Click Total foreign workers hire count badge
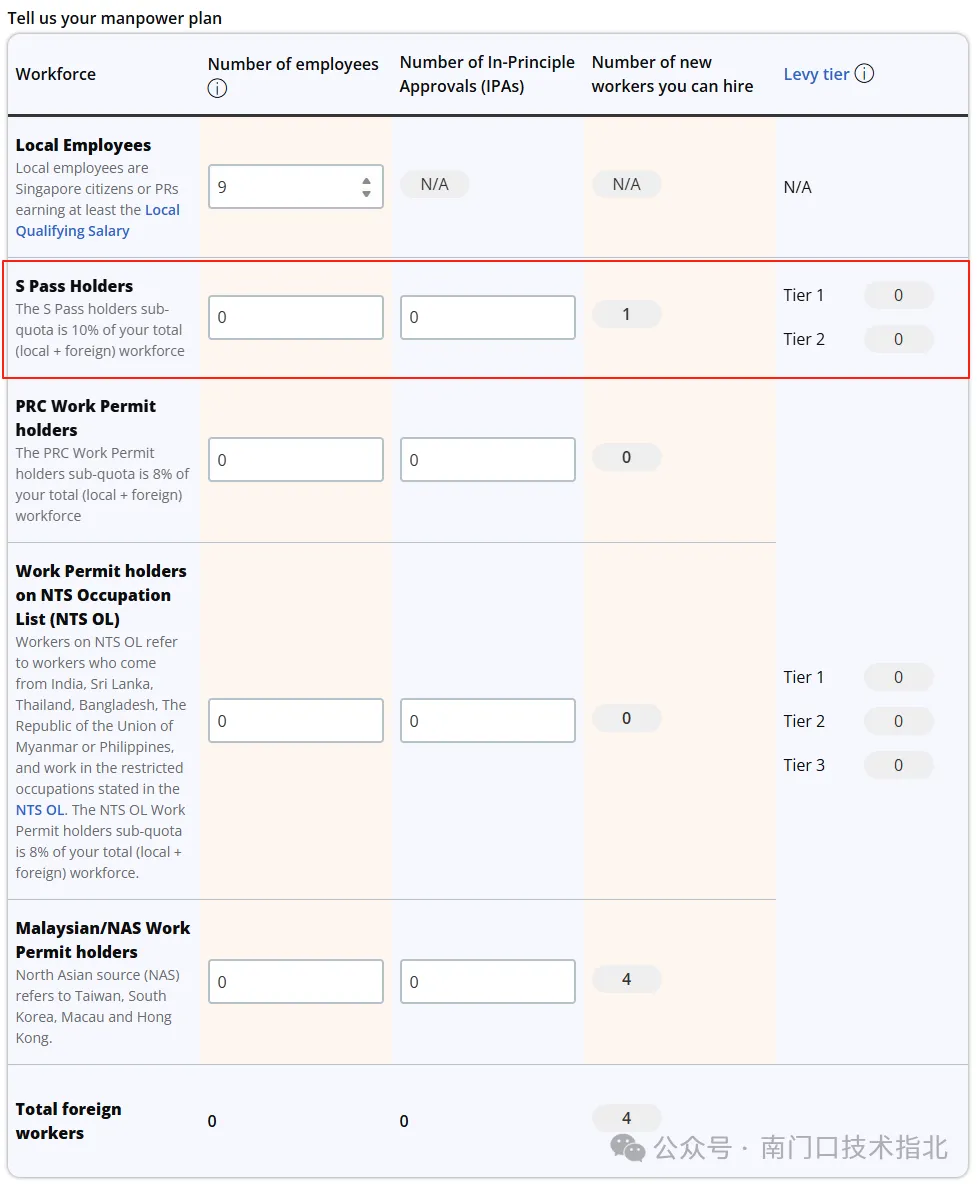Image resolution: width=978 pixels, height=1186 pixels. click(626, 1118)
